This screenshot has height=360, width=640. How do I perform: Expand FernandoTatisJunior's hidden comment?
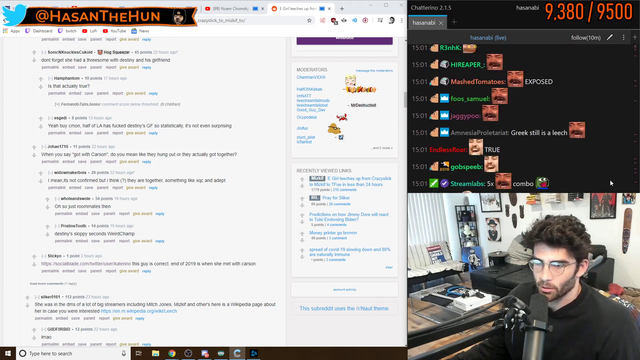pos(57,104)
